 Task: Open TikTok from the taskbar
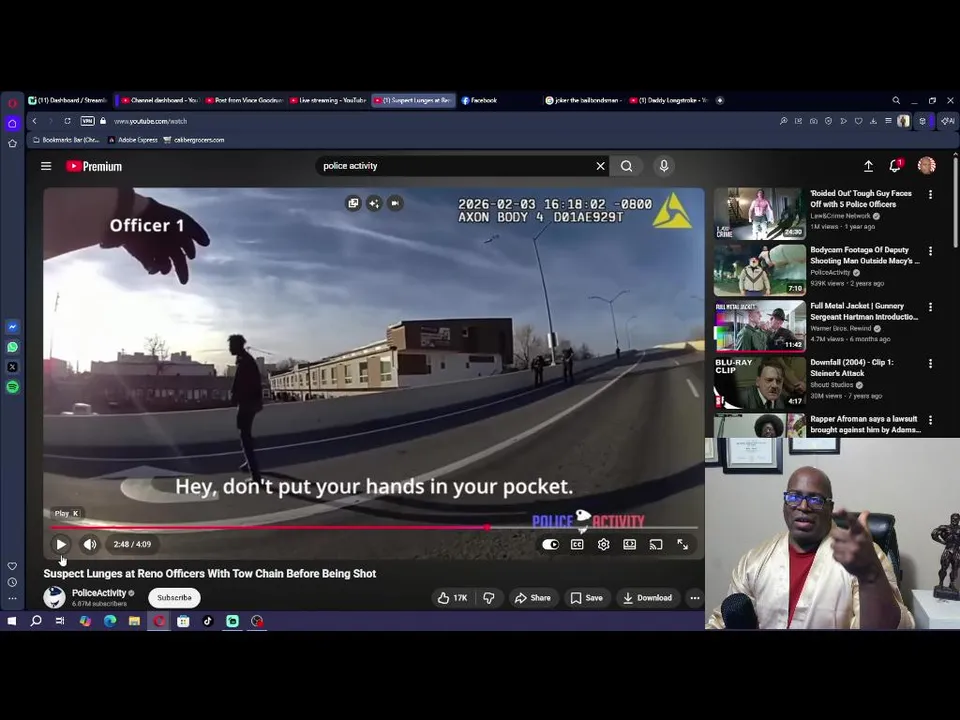(208, 621)
